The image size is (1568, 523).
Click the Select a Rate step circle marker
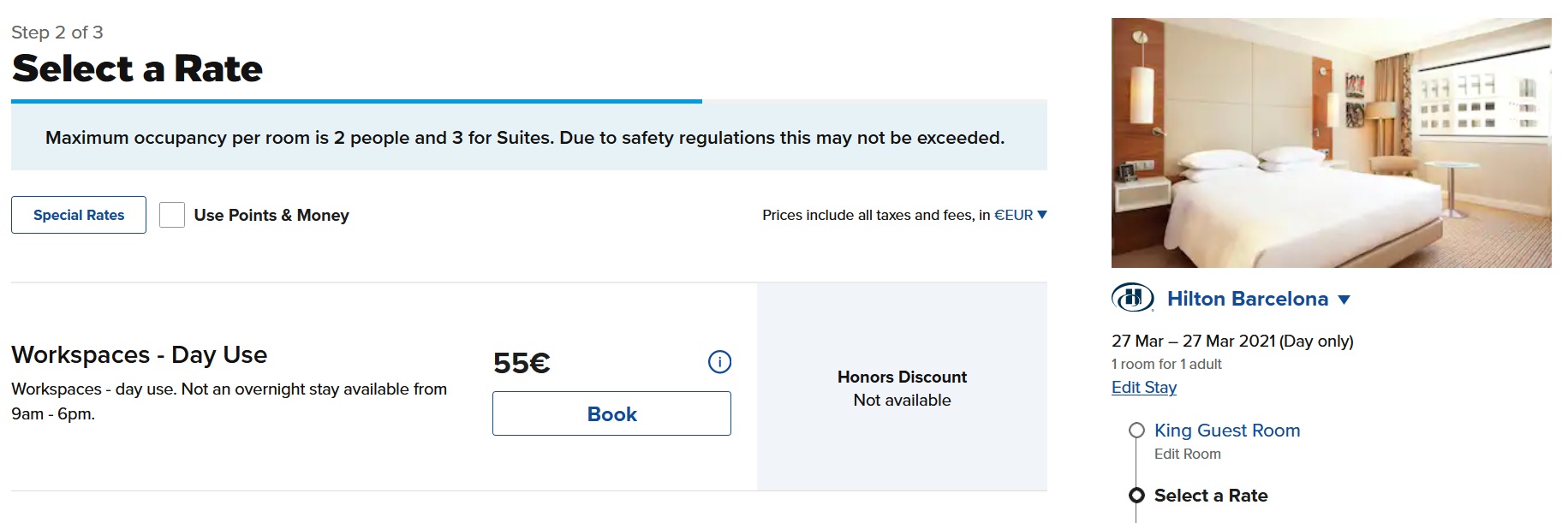(x=1136, y=496)
